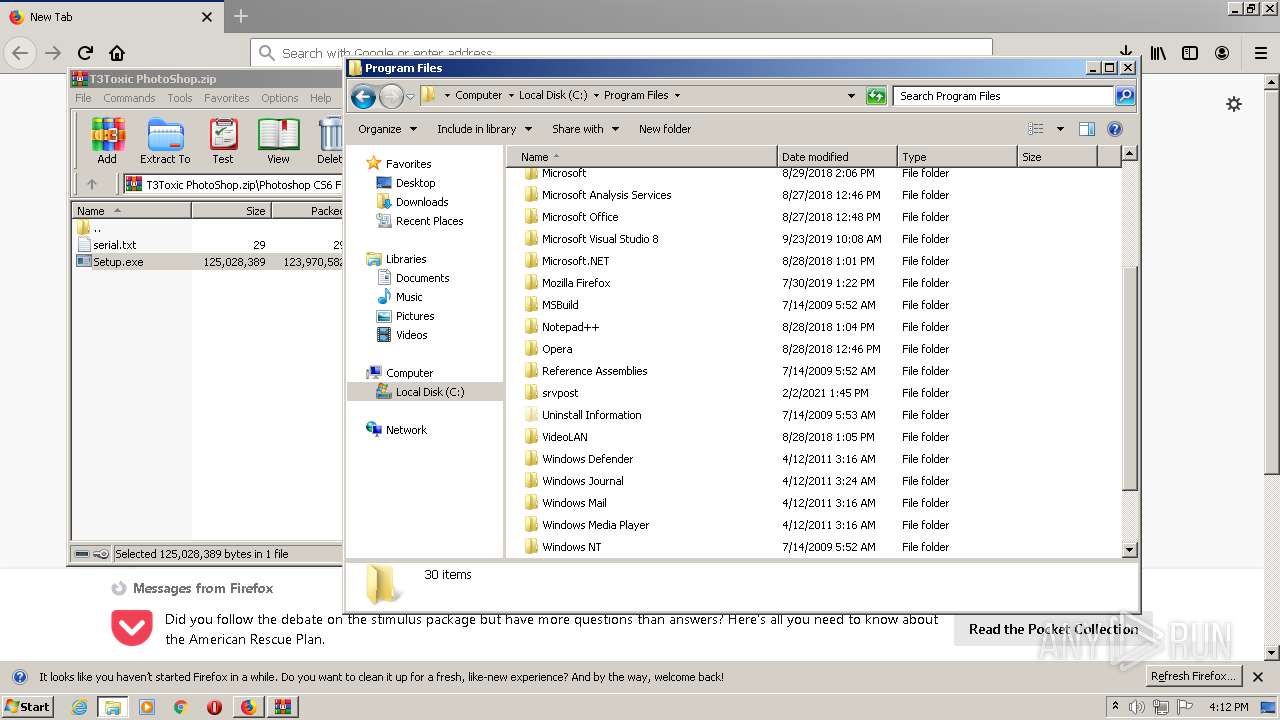Open new tab personalize gear icon
1280x720 pixels.
[x=1234, y=104]
